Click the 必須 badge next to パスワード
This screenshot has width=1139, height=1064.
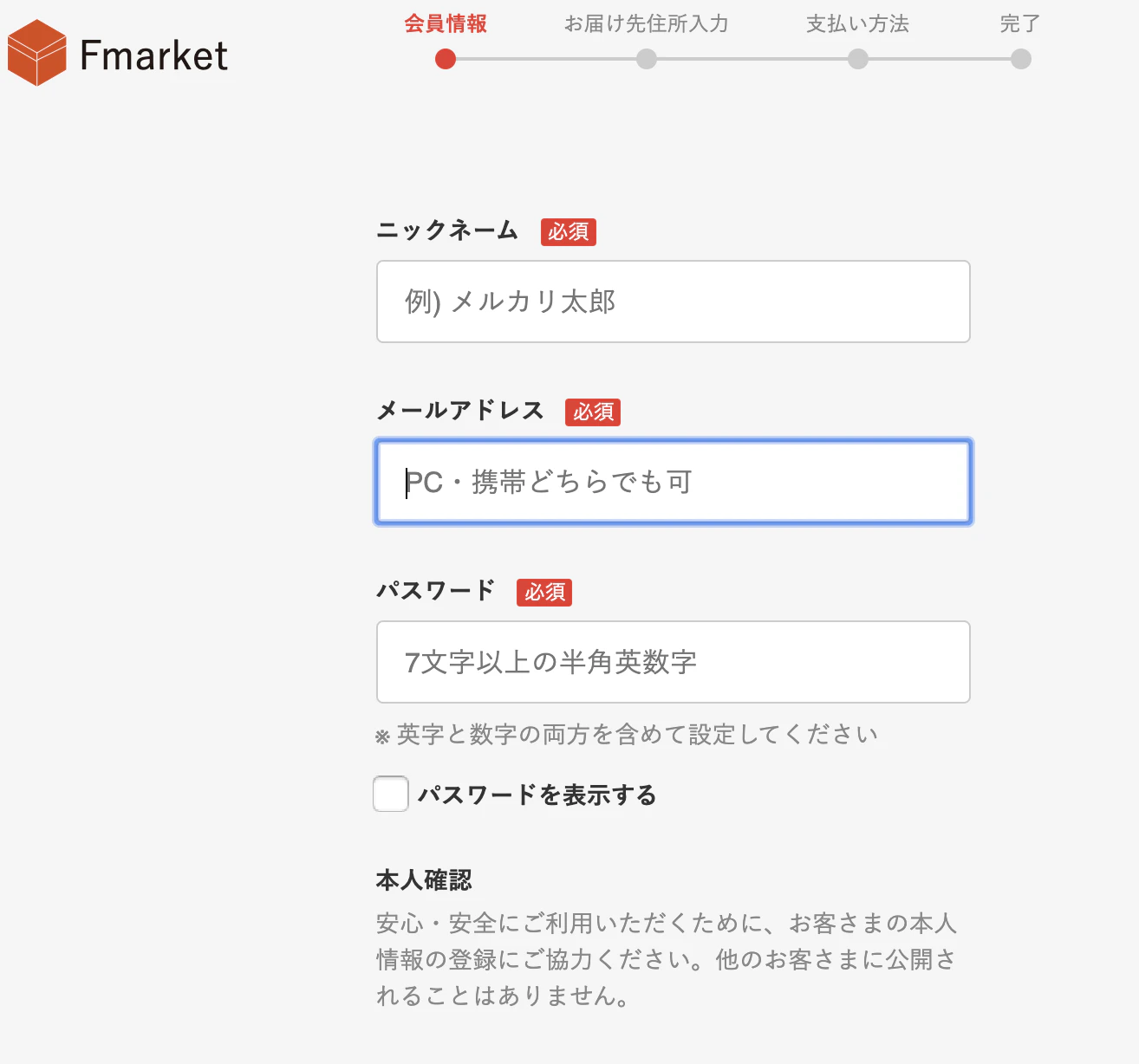point(544,593)
